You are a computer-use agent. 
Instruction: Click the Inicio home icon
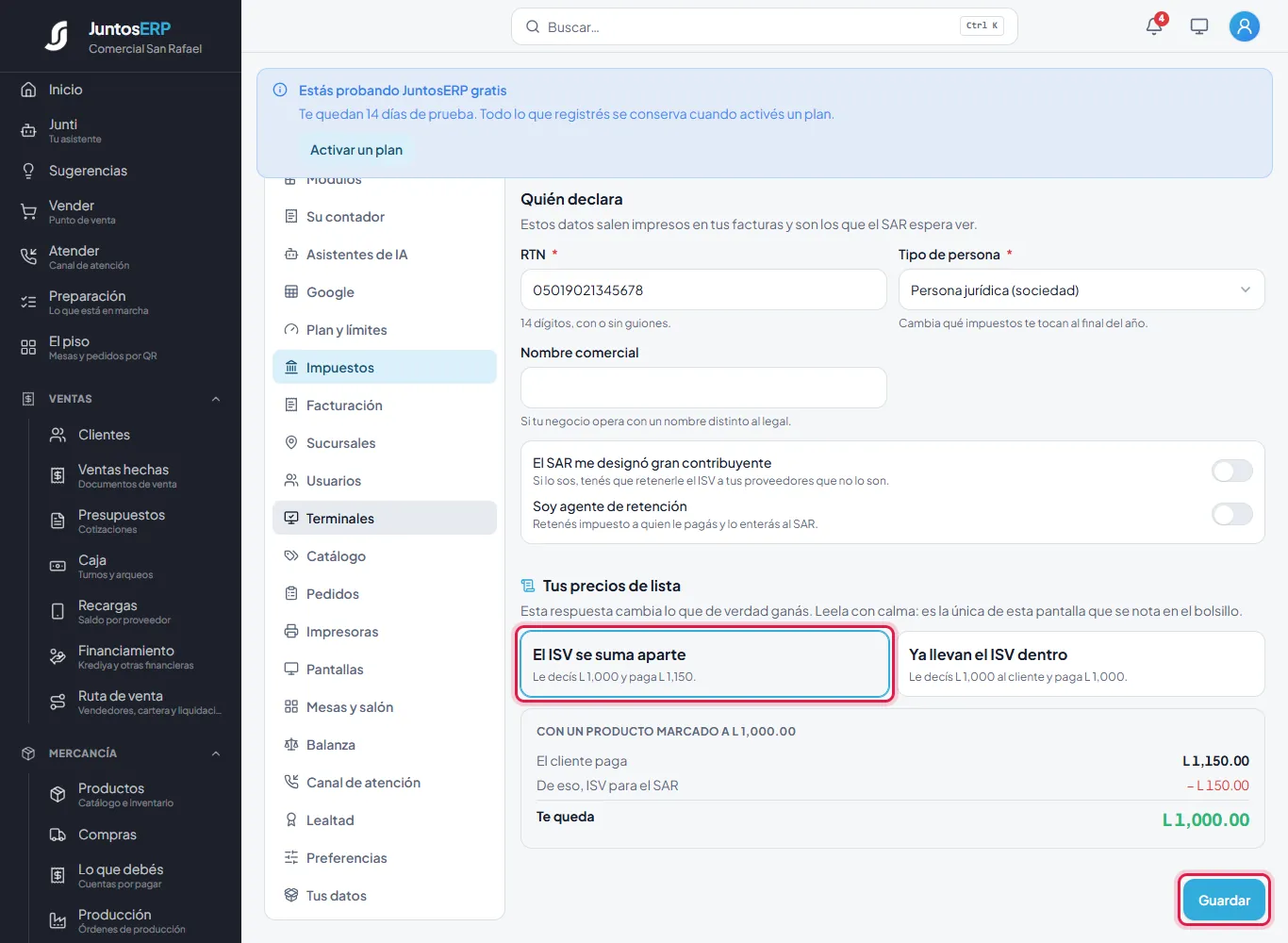pos(28,90)
